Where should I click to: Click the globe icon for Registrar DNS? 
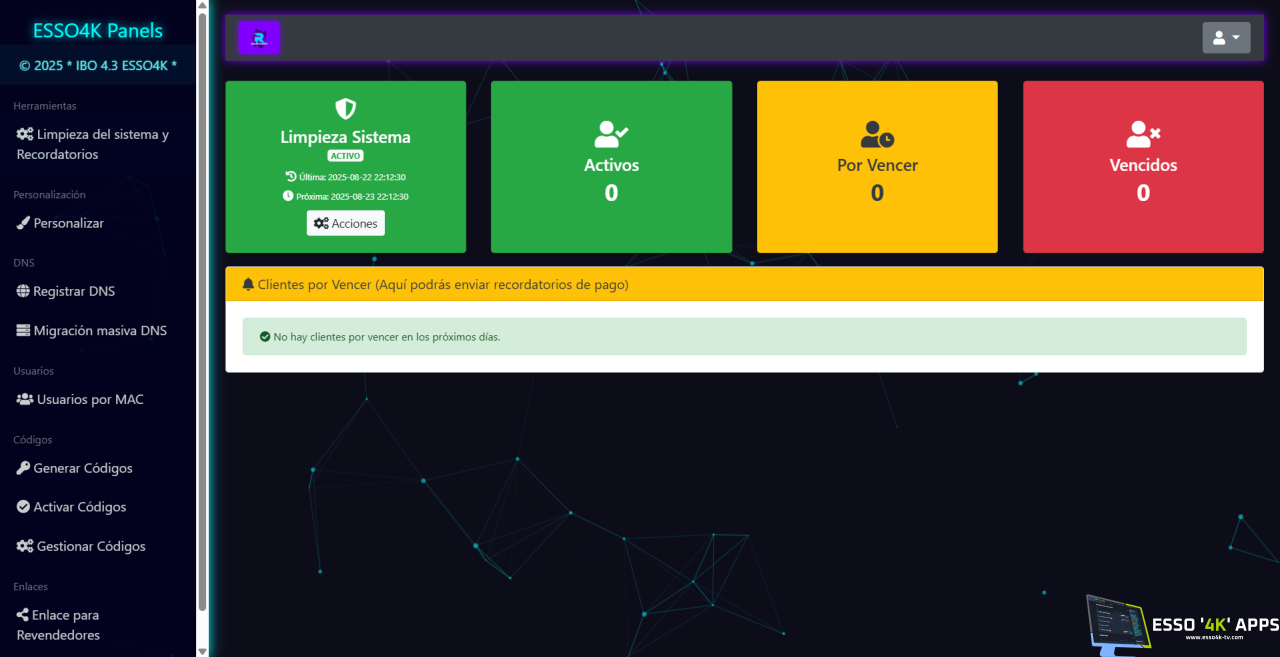24,292
